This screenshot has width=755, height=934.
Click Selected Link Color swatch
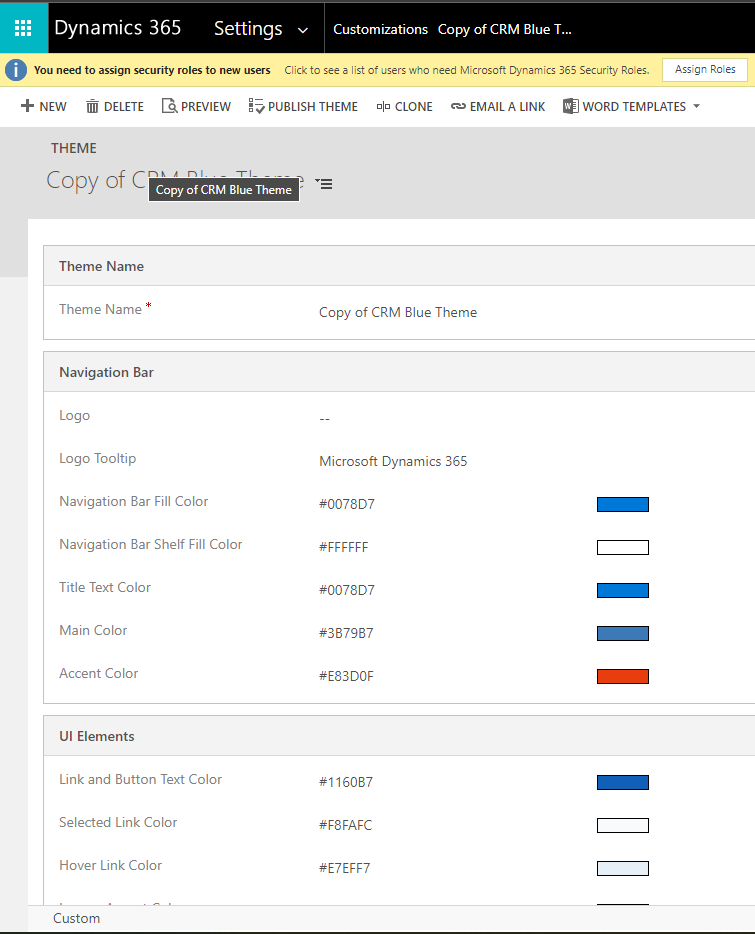(x=623, y=826)
